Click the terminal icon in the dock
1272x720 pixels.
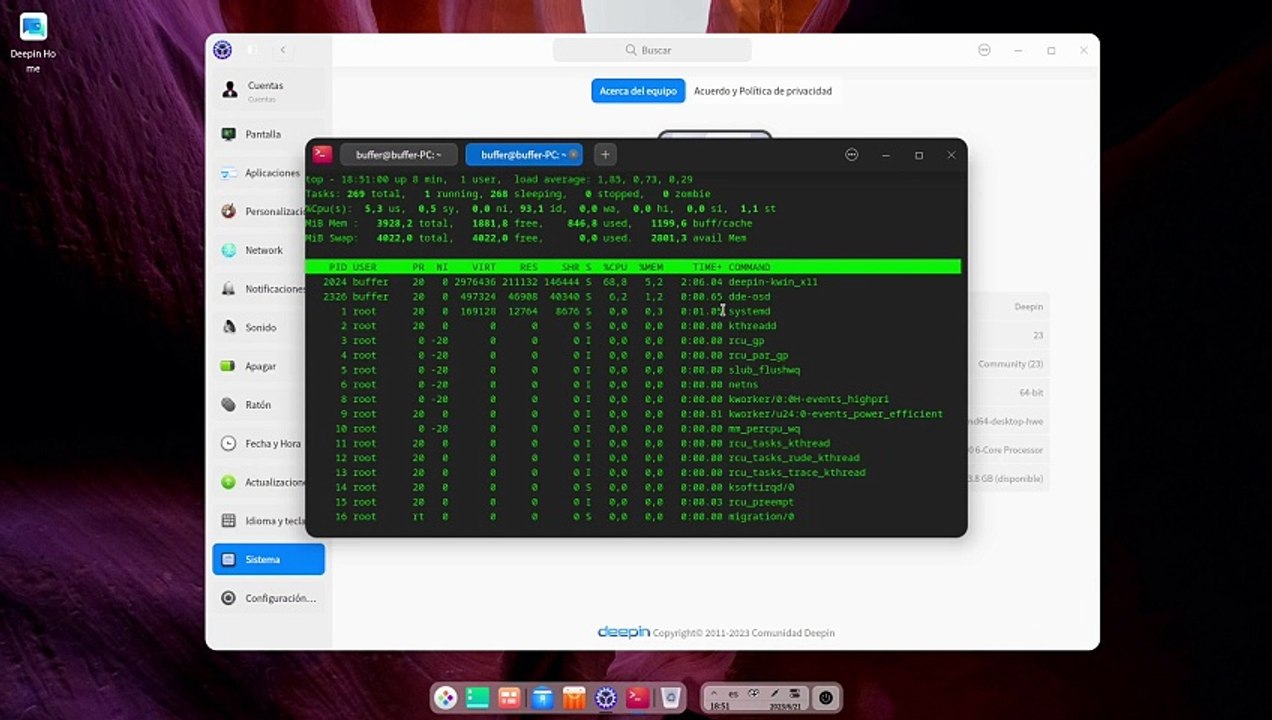click(x=638, y=697)
